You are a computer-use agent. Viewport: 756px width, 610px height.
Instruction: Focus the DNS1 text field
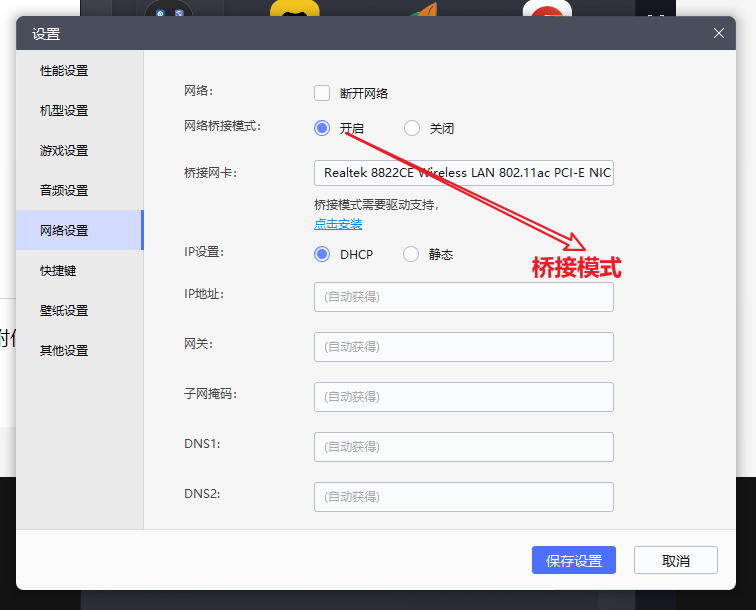click(x=463, y=447)
